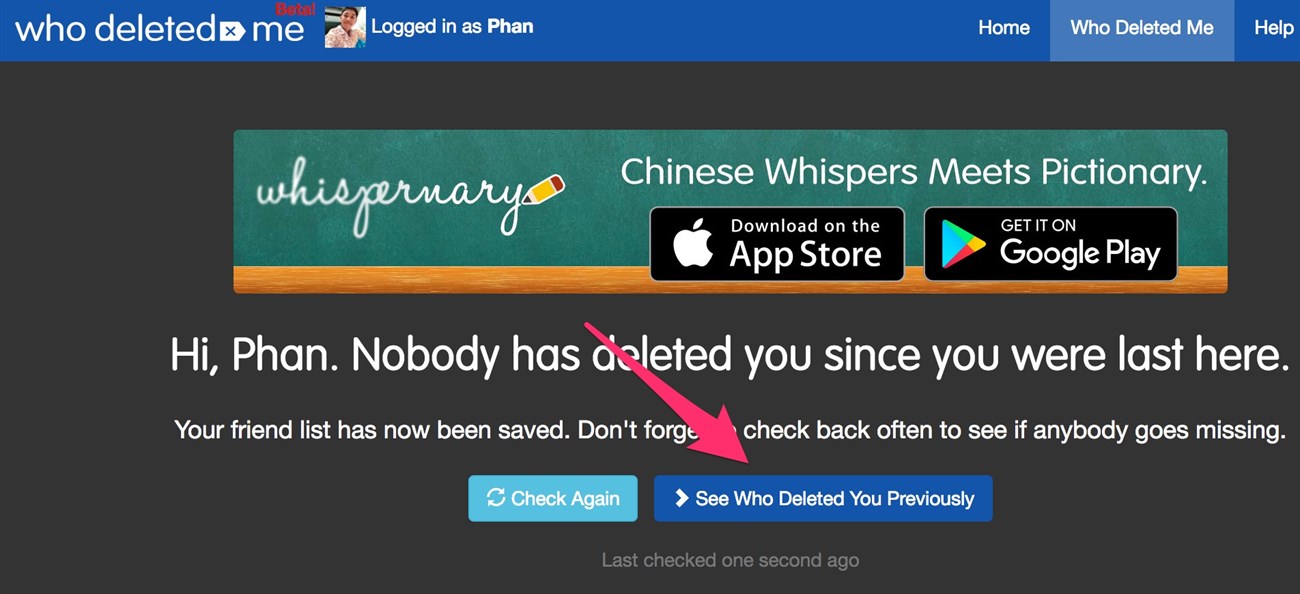1300x594 pixels.
Task: Click the x icon in site logo
Action: click(231, 31)
